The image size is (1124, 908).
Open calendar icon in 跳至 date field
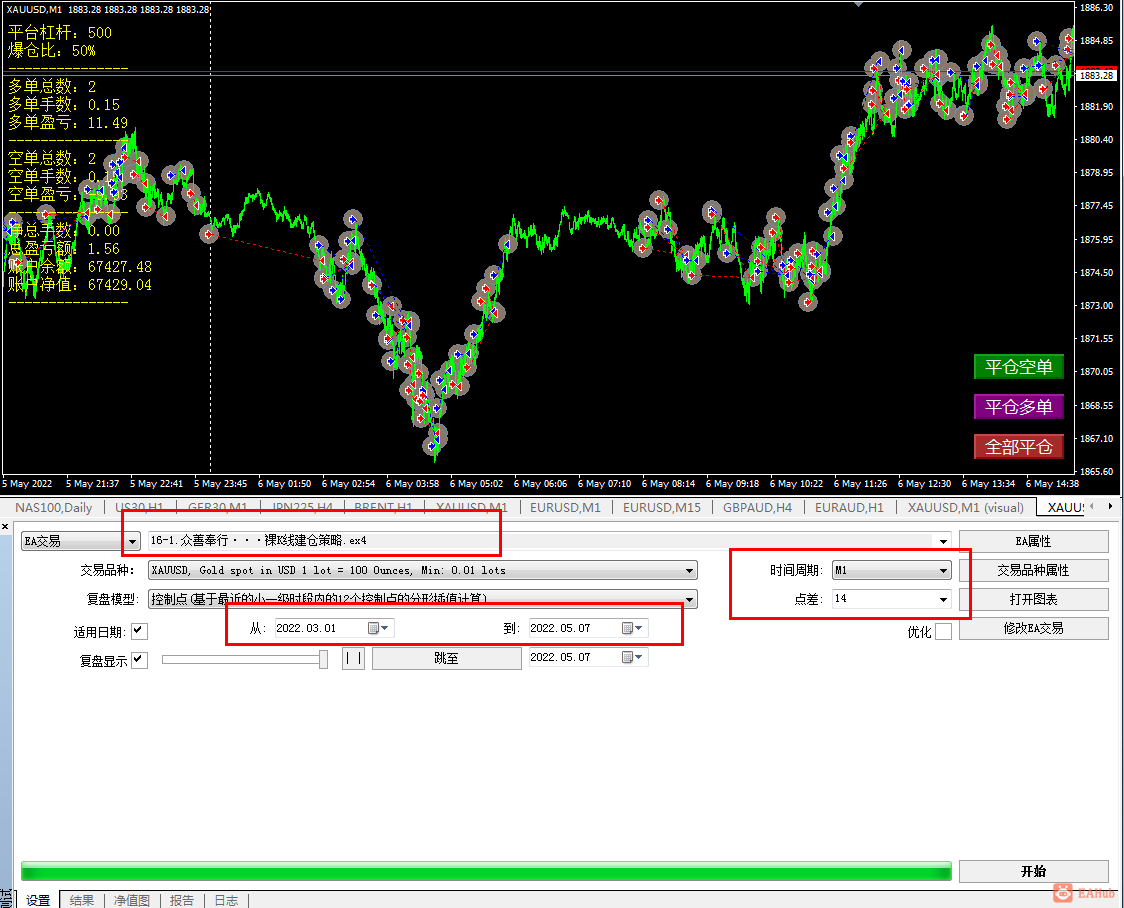[627, 657]
